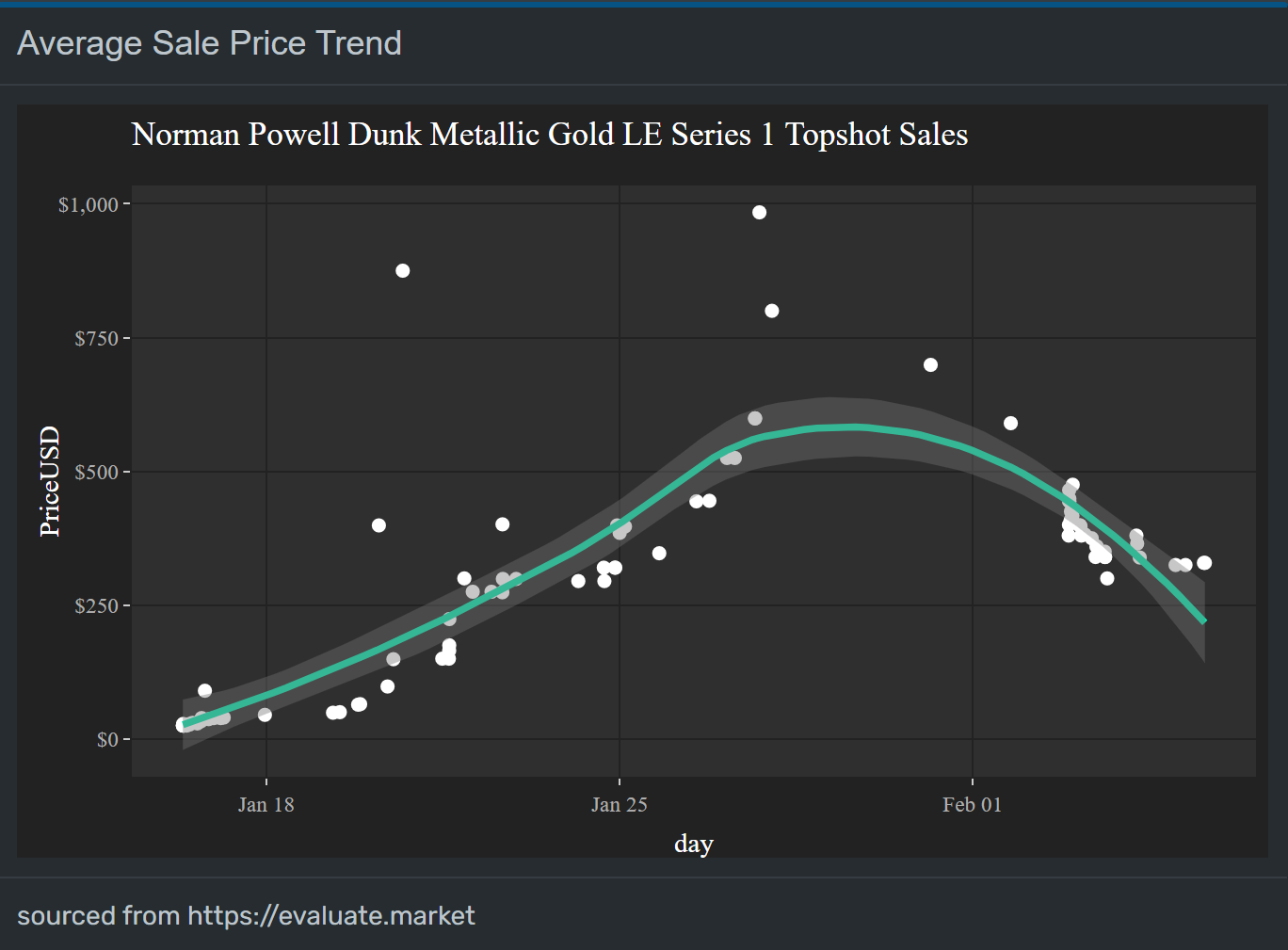Click the Average Sale Price Trend heading

click(x=209, y=43)
